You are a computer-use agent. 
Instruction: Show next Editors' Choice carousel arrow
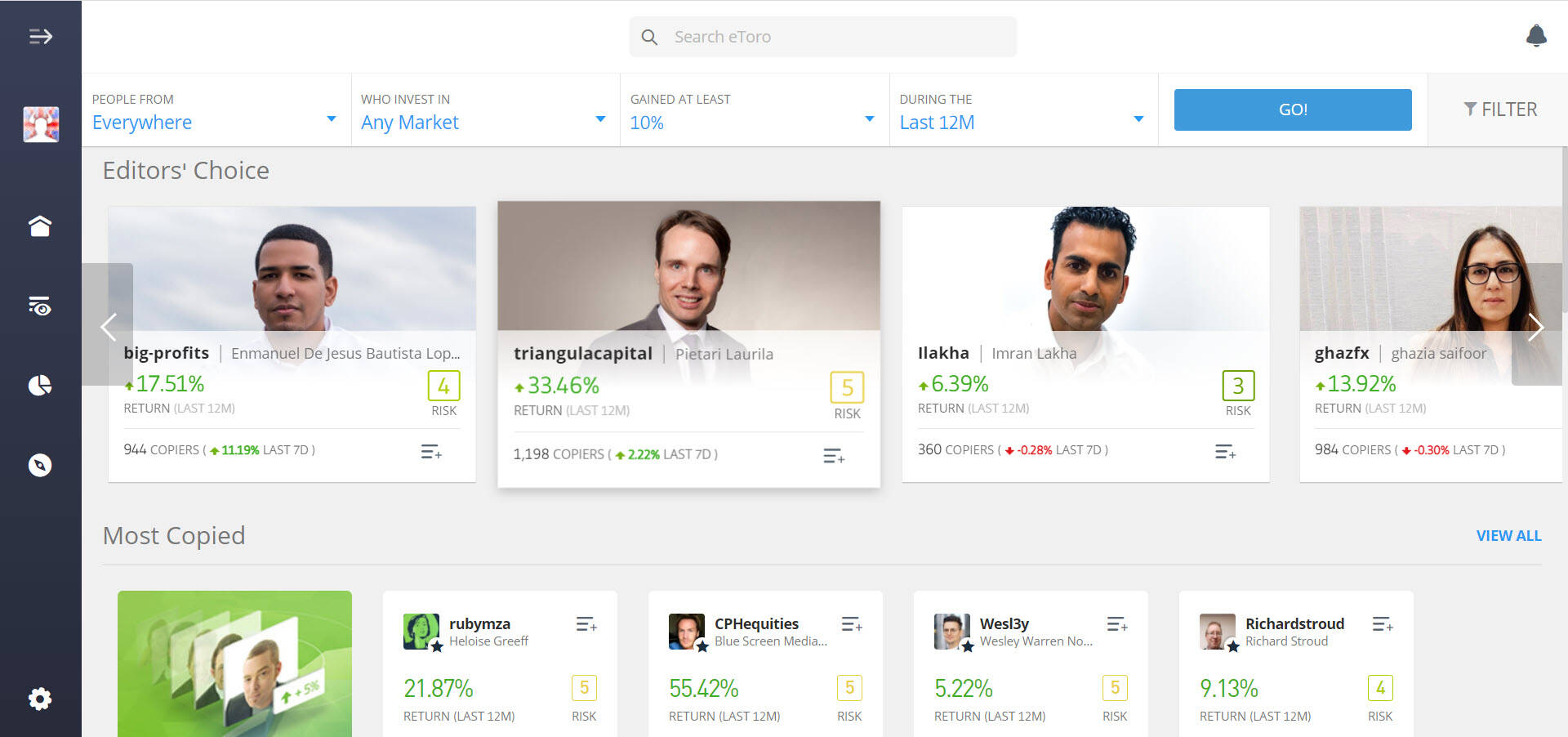(1536, 325)
